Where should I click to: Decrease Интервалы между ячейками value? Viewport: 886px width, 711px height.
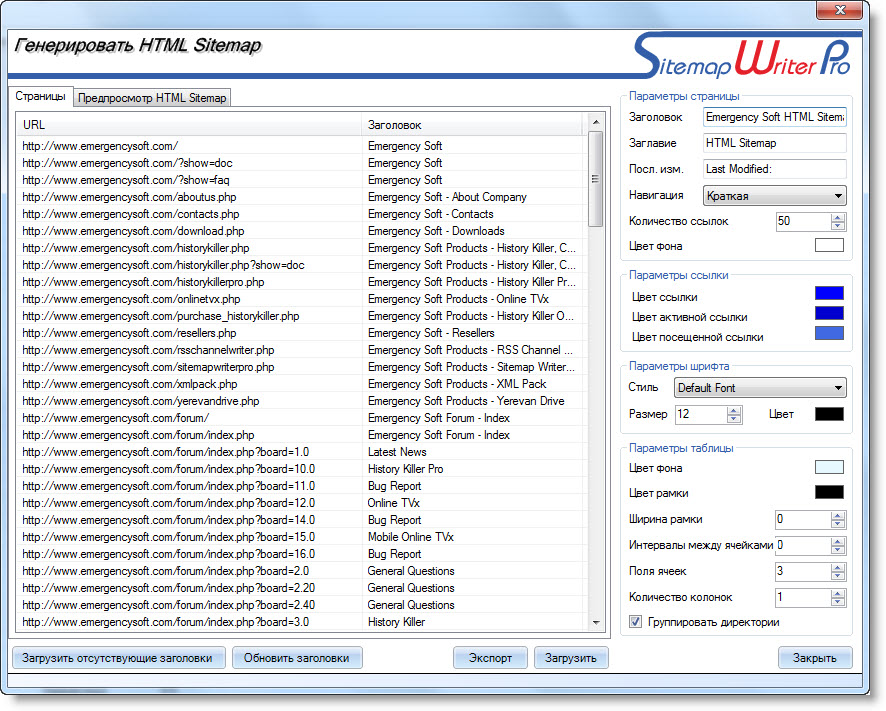pyautogui.click(x=838, y=550)
